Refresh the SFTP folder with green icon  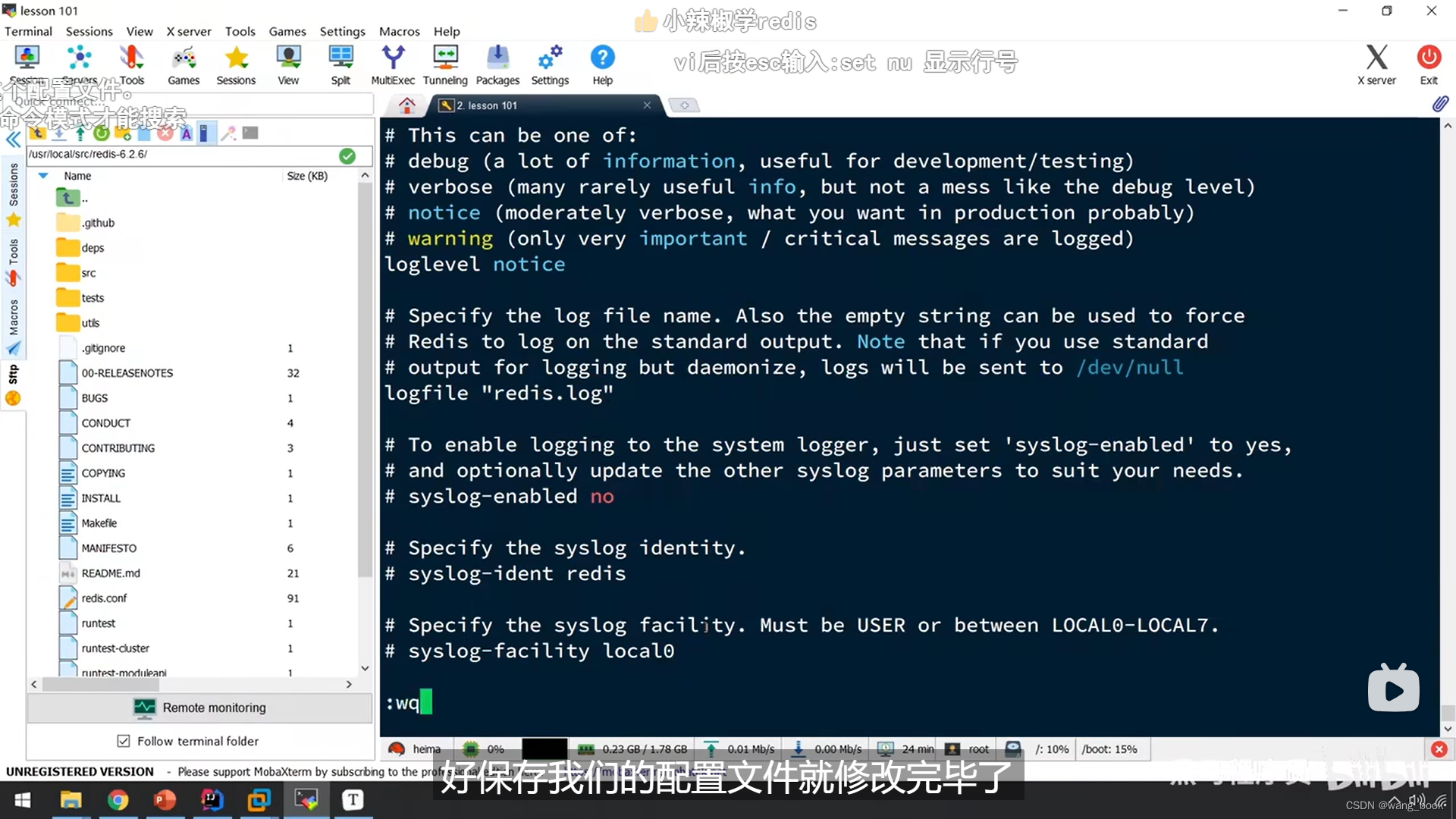101,133
